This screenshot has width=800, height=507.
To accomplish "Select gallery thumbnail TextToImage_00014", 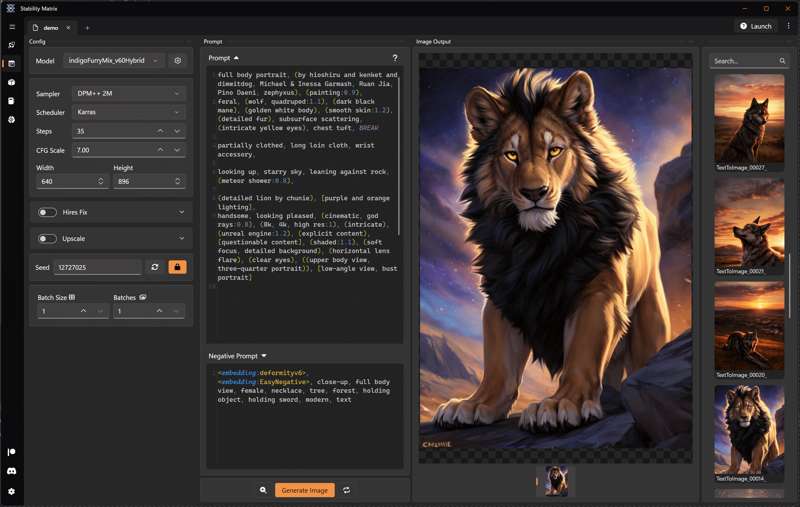I will click(x=749, y=434).
